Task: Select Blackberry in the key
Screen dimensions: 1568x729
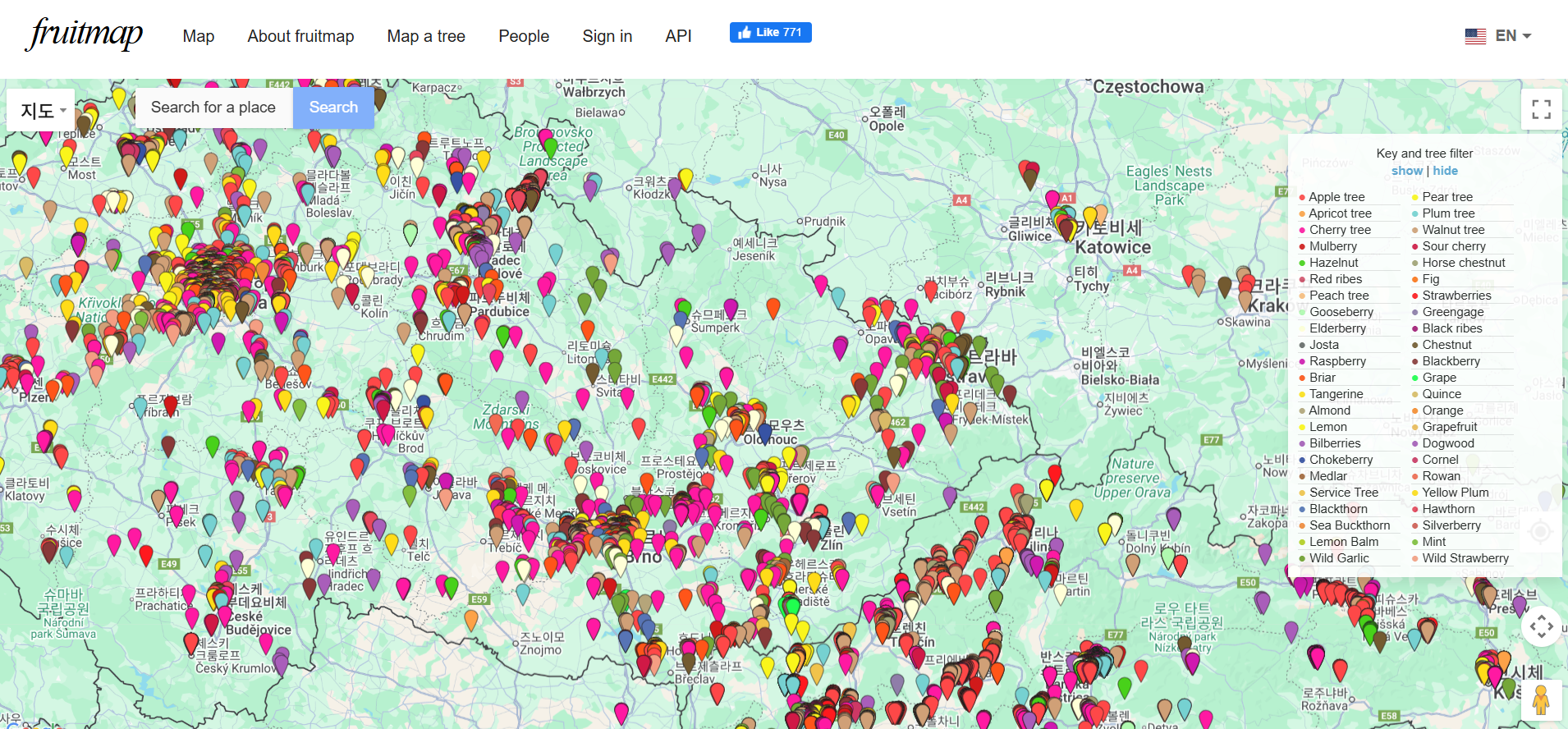Action: [x=1451, y=361]
